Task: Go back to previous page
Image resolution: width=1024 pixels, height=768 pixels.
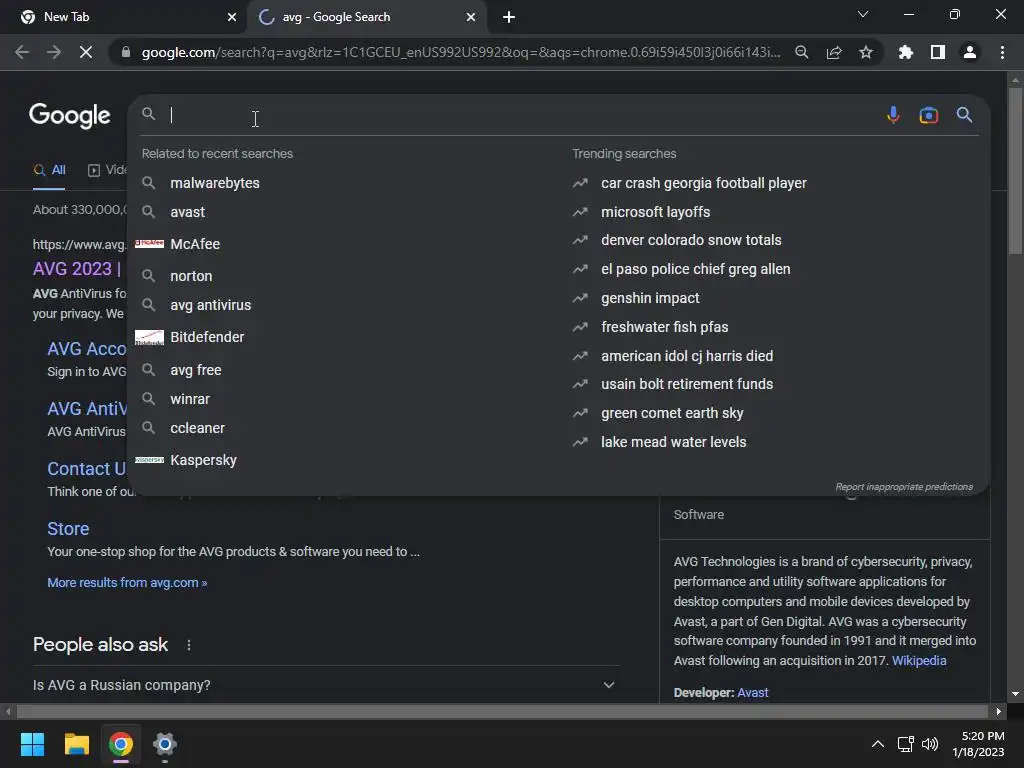Action: [x=22, y=52]
